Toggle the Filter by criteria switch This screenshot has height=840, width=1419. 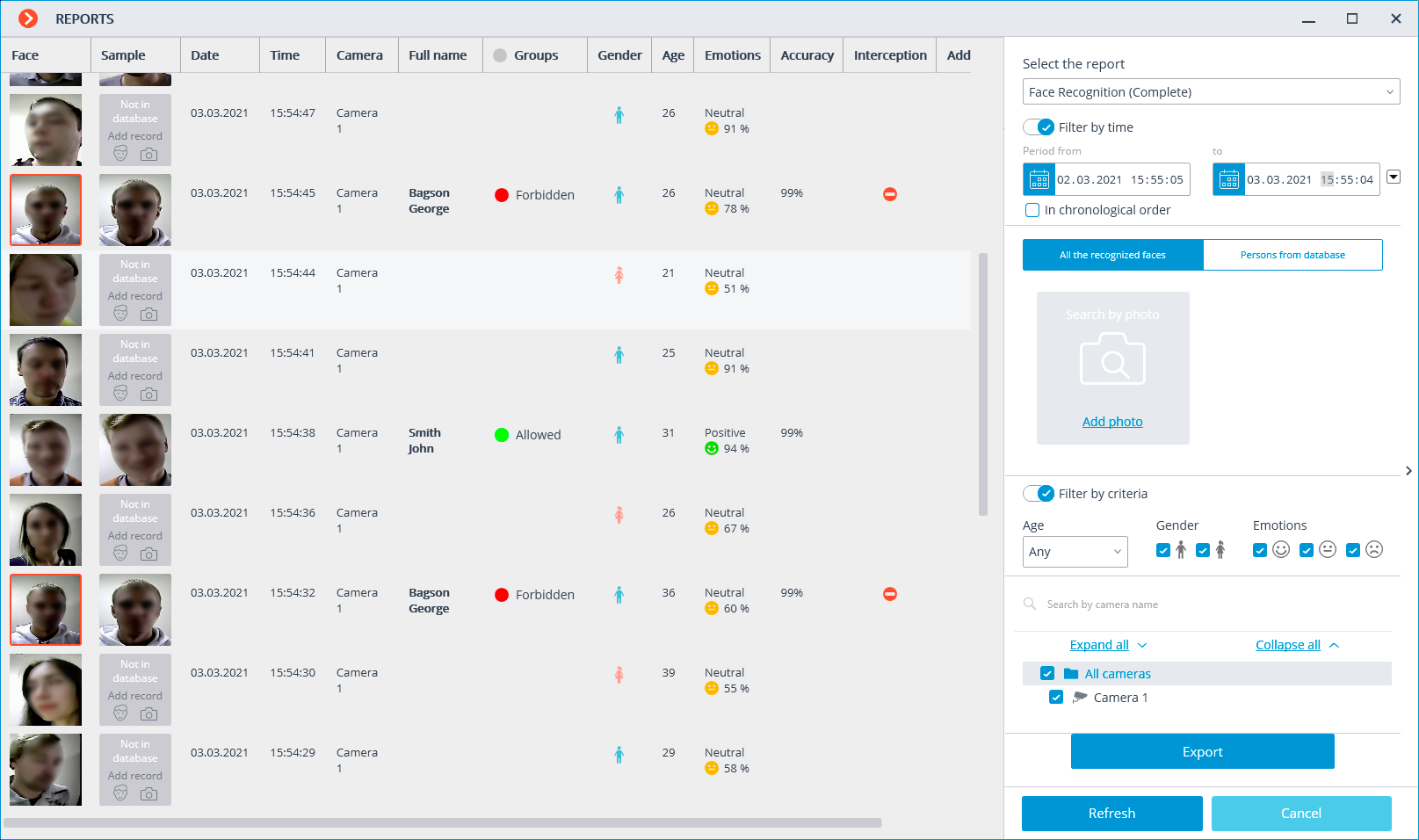pos(1039,494)
